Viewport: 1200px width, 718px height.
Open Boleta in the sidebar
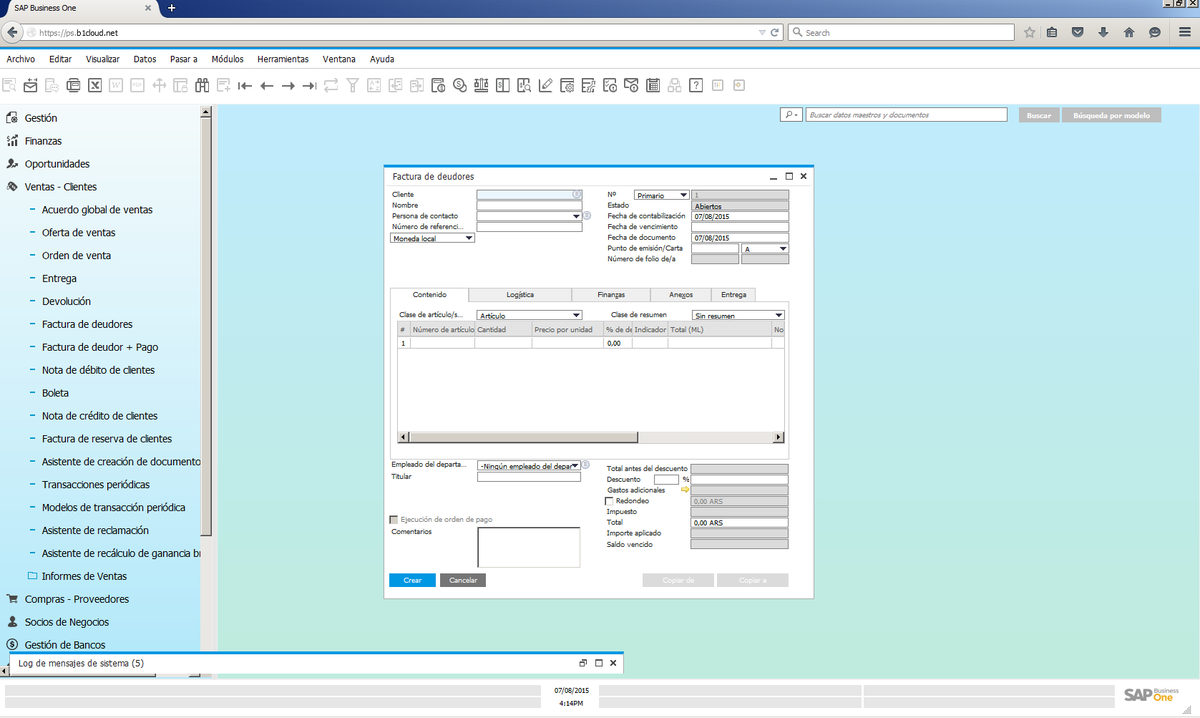(55, 393)
